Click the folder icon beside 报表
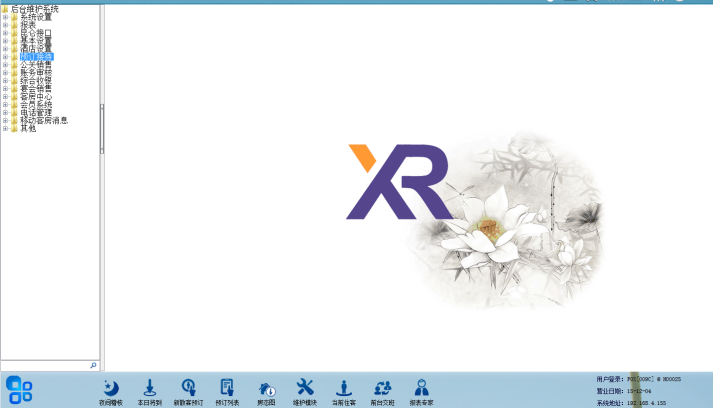713x408 pixels. click(x=14, y=25)
